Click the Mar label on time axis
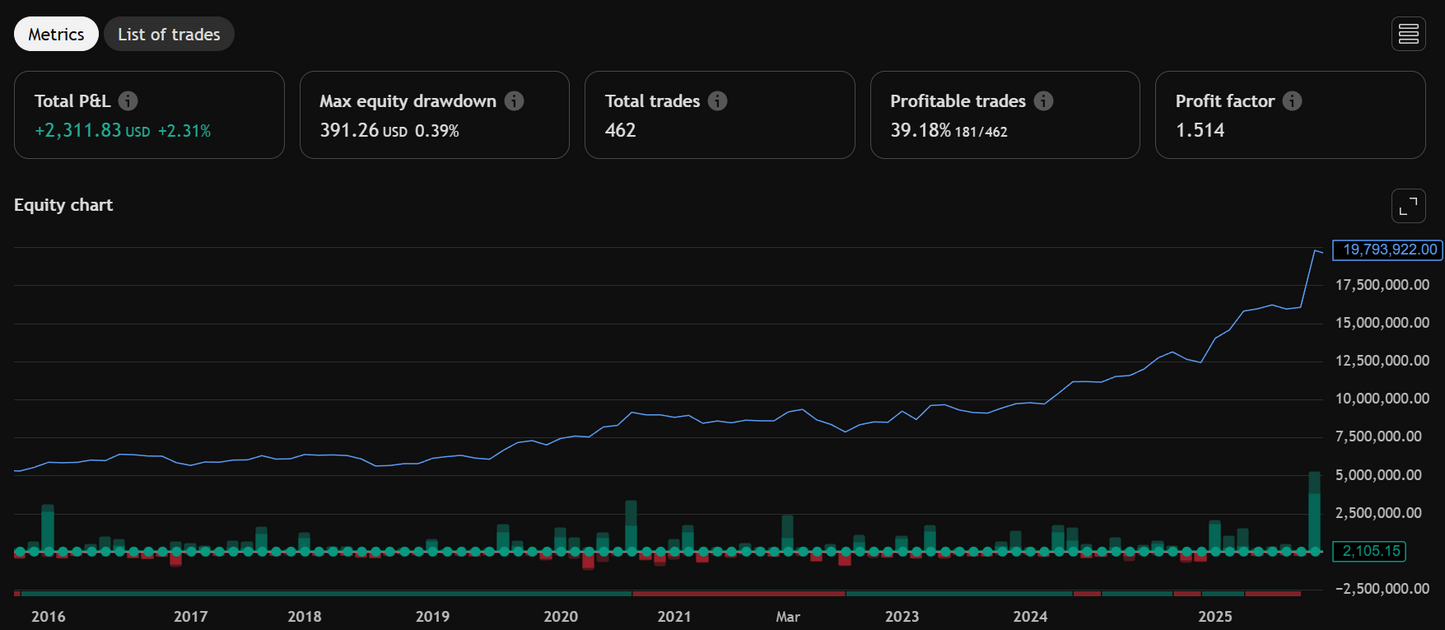The height and width of the screenshot is (630, 1445). pos(789,617)
